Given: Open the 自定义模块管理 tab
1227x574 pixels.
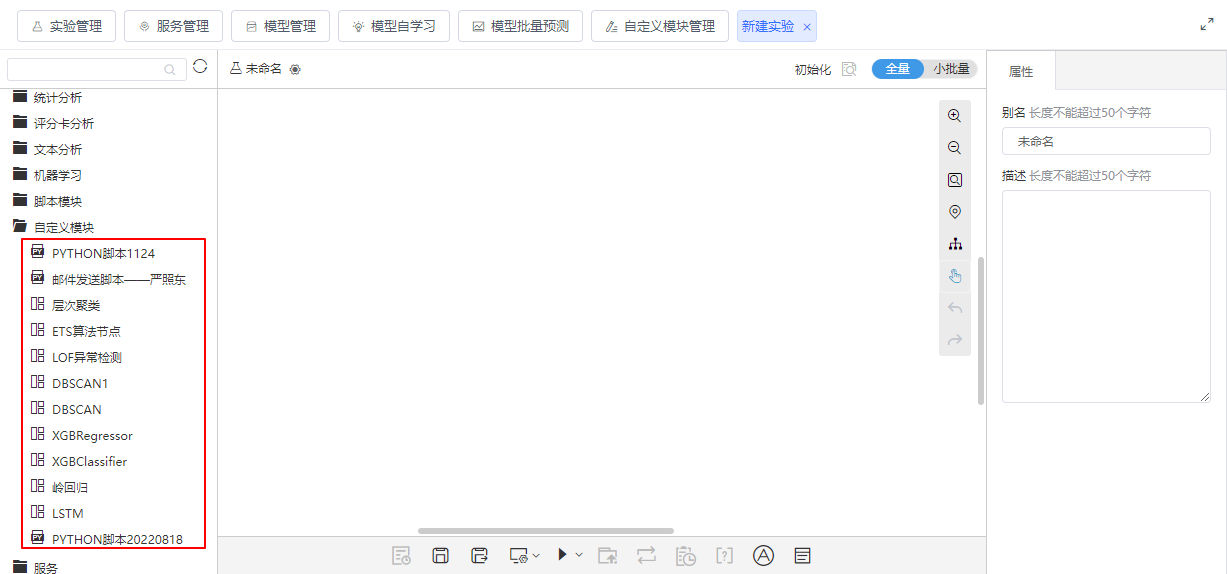Looking at the screenshot, I should coord(660,26).
